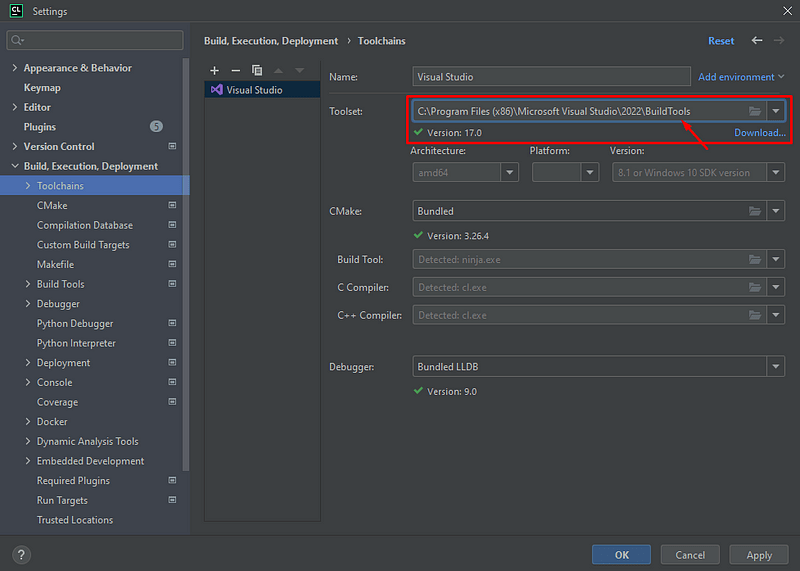Open Required Plugins settings page
This screenshot has width=800, height=571.
tap(73, 480)
